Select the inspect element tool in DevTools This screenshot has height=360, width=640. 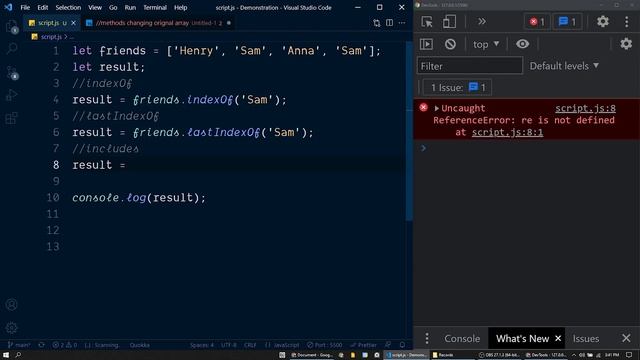(427, 22)
